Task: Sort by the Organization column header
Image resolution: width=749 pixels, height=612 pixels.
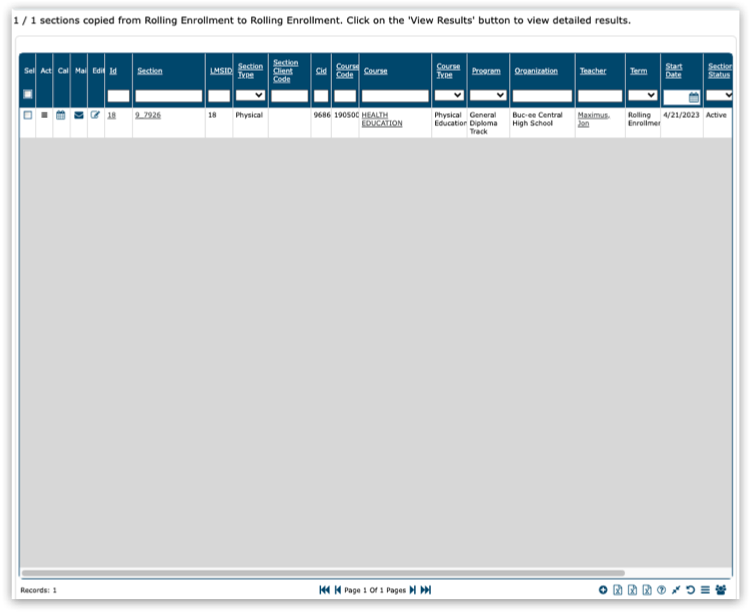Action: point(536,71)
